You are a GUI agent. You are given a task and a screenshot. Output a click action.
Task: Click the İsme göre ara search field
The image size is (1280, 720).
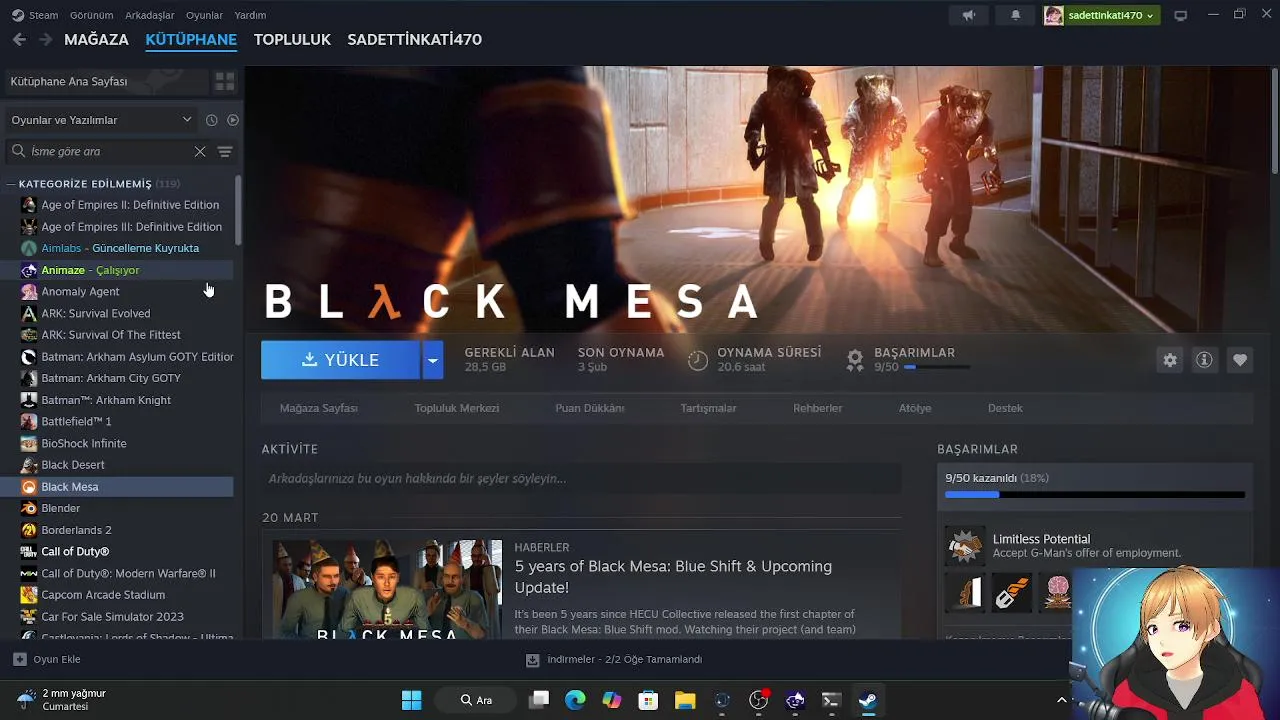[105, 152]
